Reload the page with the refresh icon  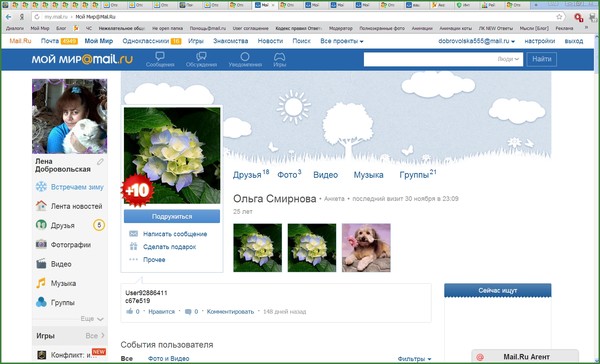[37, 17]
